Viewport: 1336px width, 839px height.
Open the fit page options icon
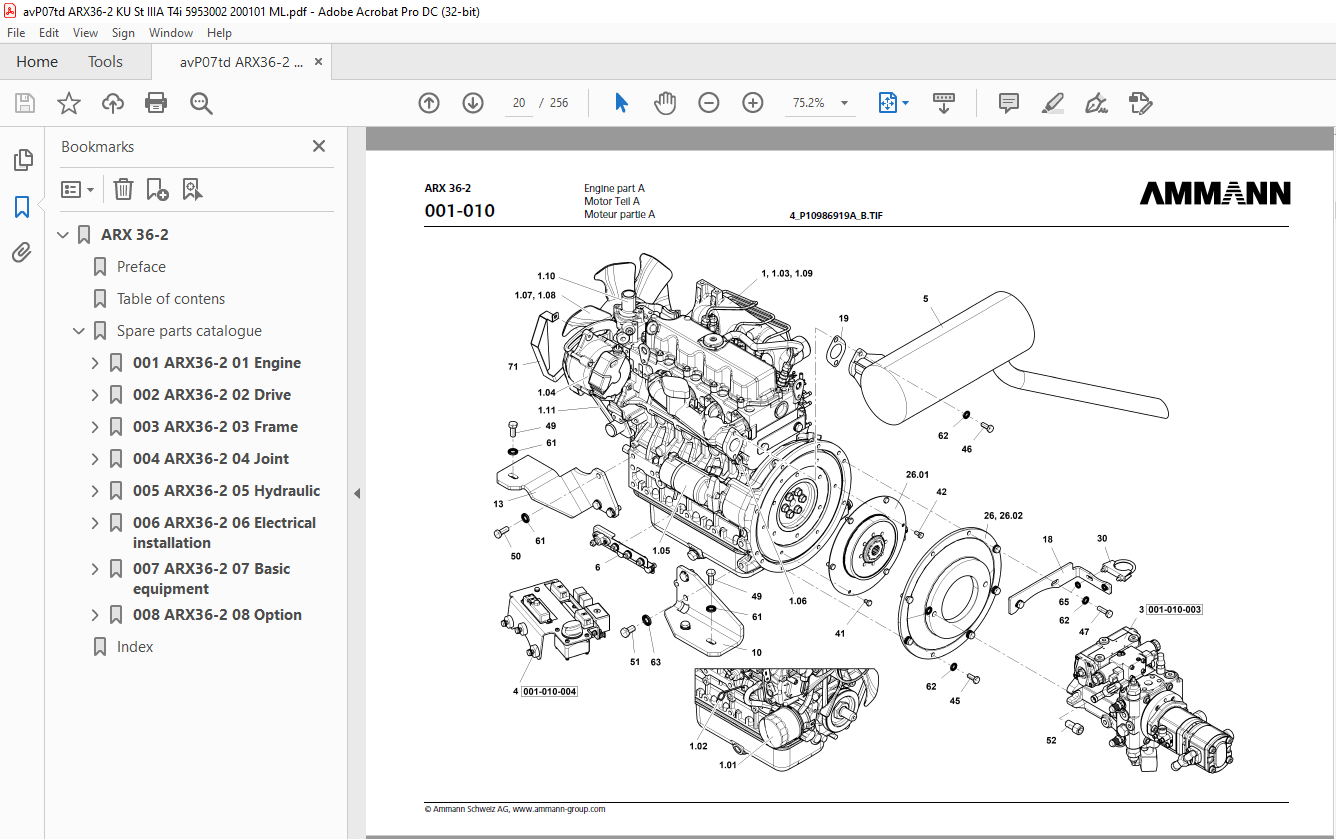coord(888,103)
